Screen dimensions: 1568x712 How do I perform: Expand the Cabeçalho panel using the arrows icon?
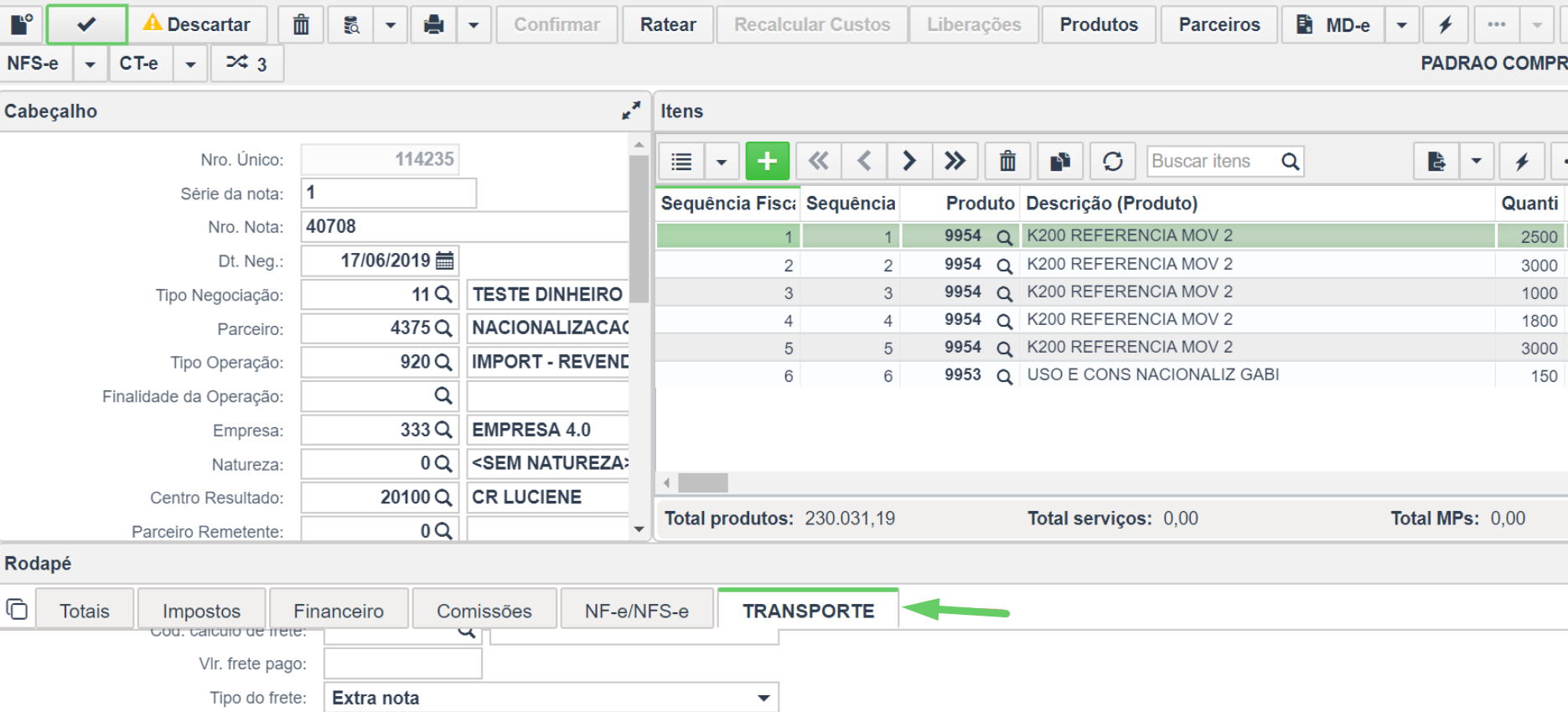(631, 111)
